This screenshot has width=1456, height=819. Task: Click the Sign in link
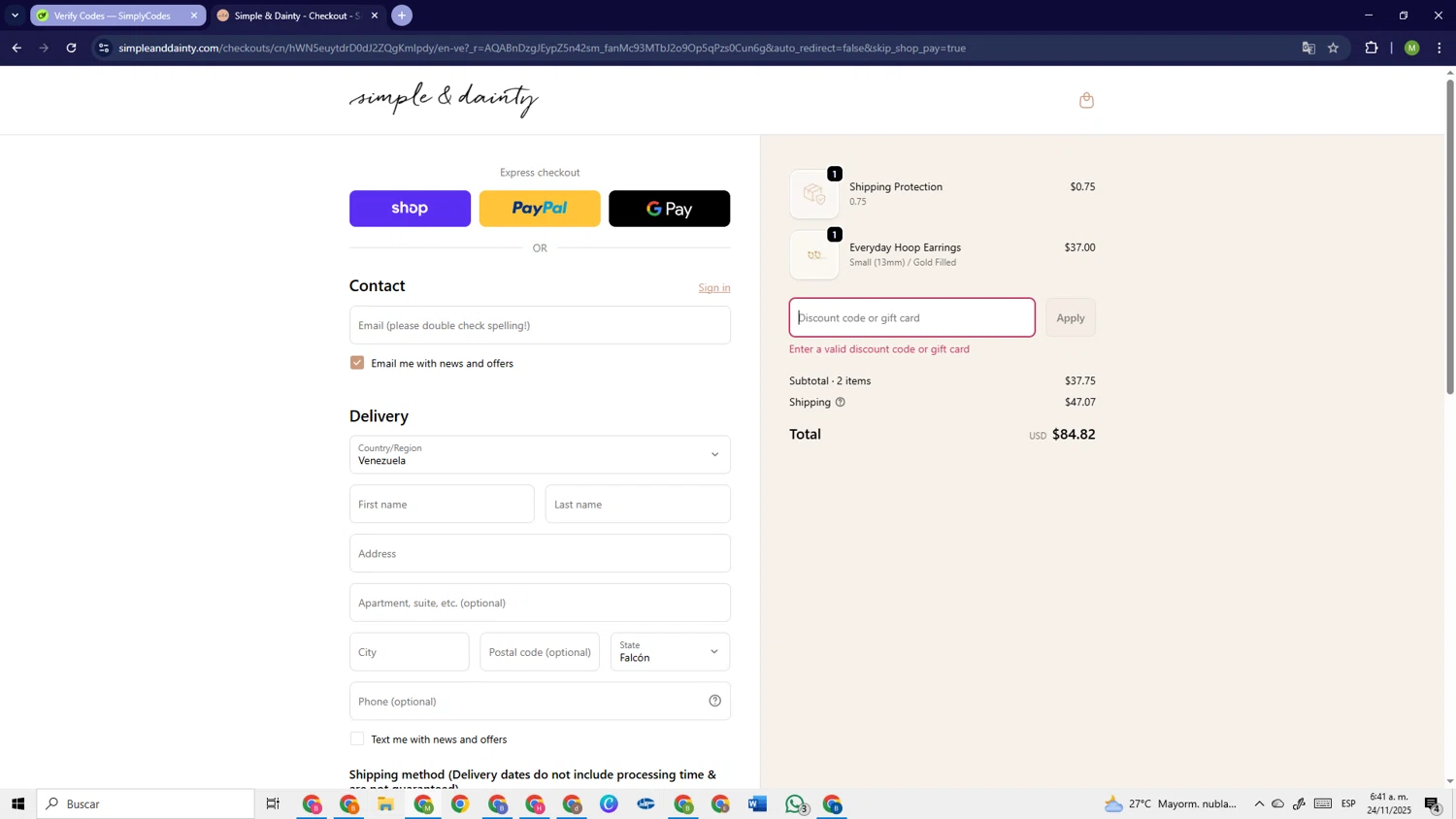point(714,287)
